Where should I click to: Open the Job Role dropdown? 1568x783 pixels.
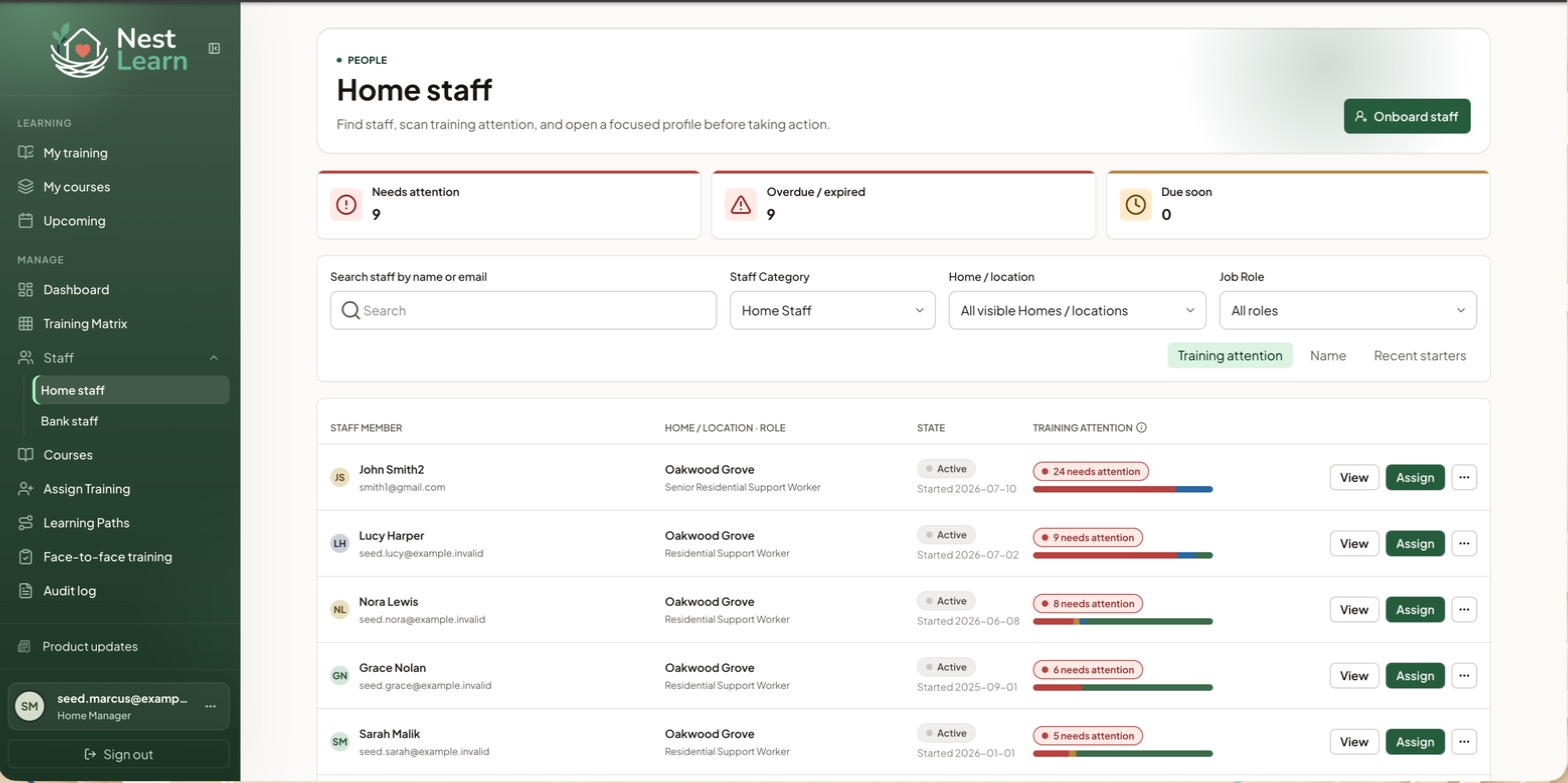1348,310
